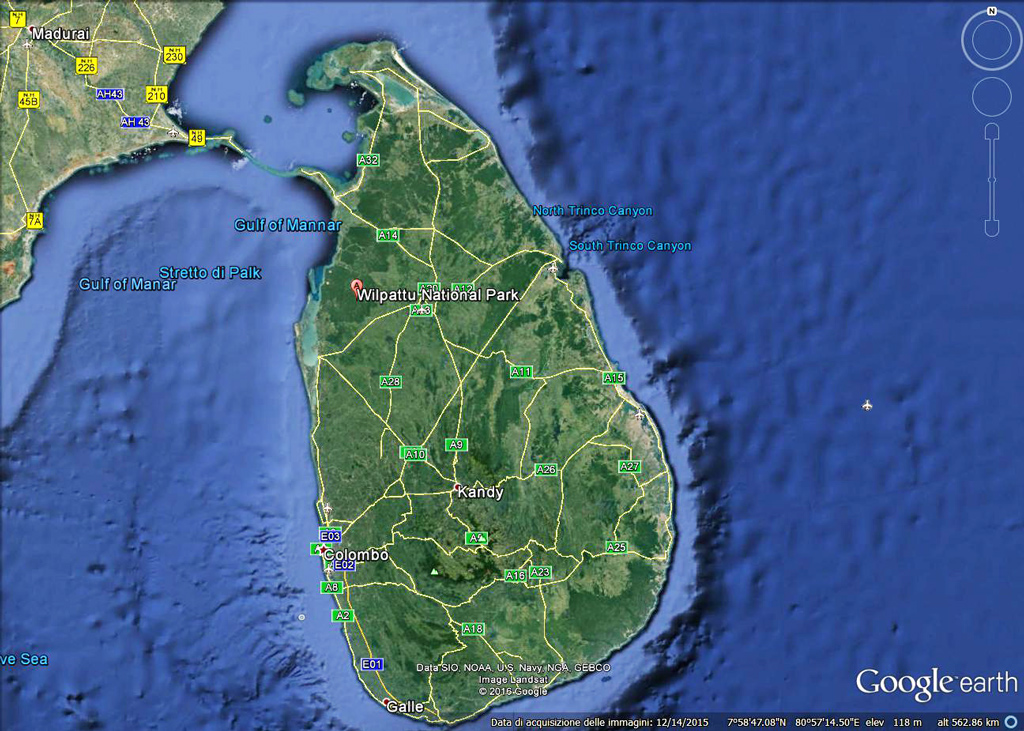Click the zoom slider's middle handle

pos(991,180)
